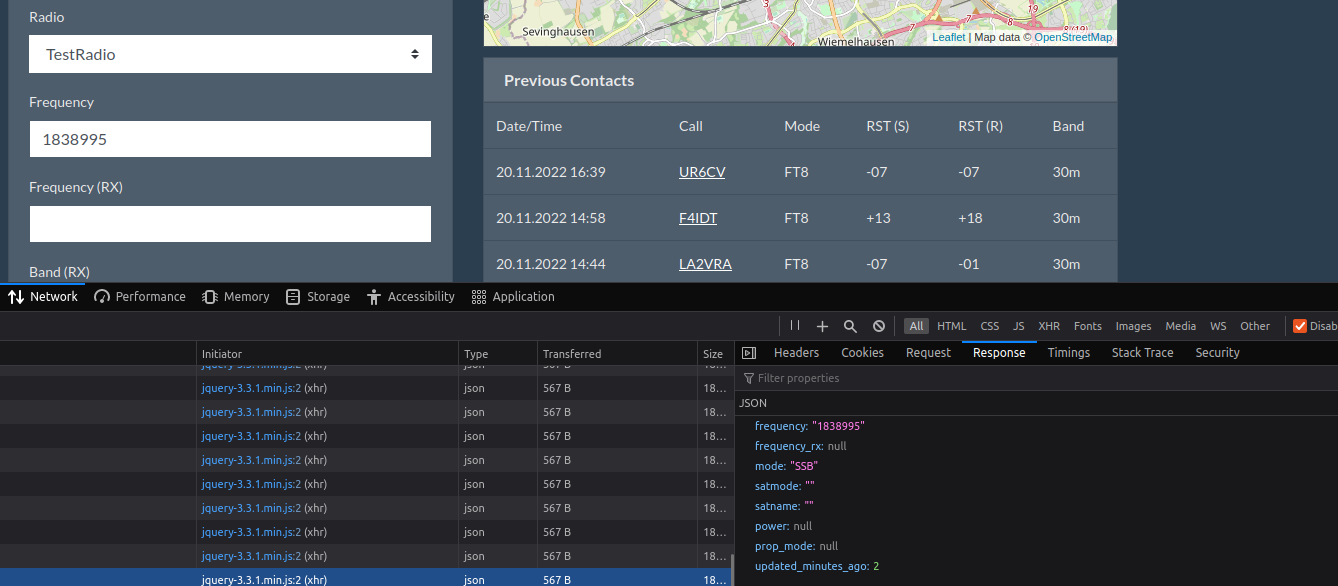The width and height of the screenshot is (1338, 586).
Task: Enable request blocking mode
Action: [878, 326]
